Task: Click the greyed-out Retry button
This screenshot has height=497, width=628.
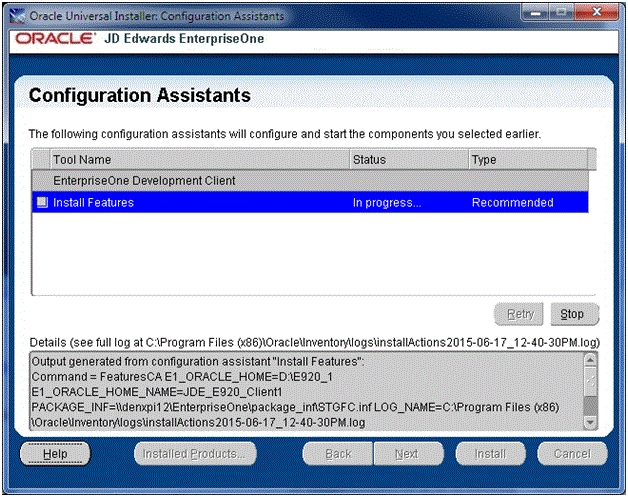Action: point(519,314)
